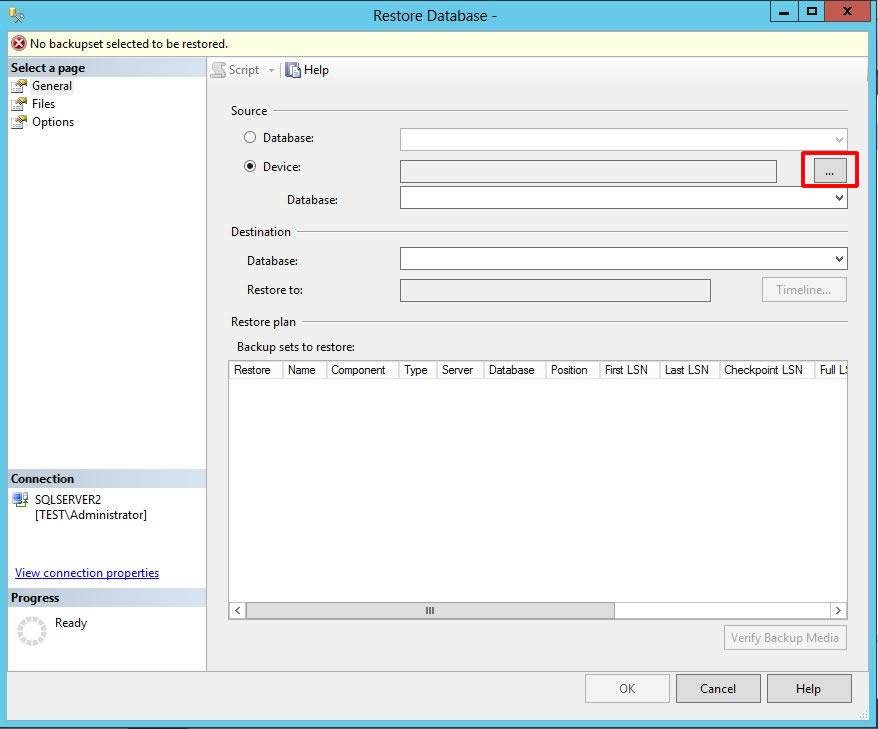Click the Options page icon
This screenshot has height=729, width=878.
pos(18,122)
